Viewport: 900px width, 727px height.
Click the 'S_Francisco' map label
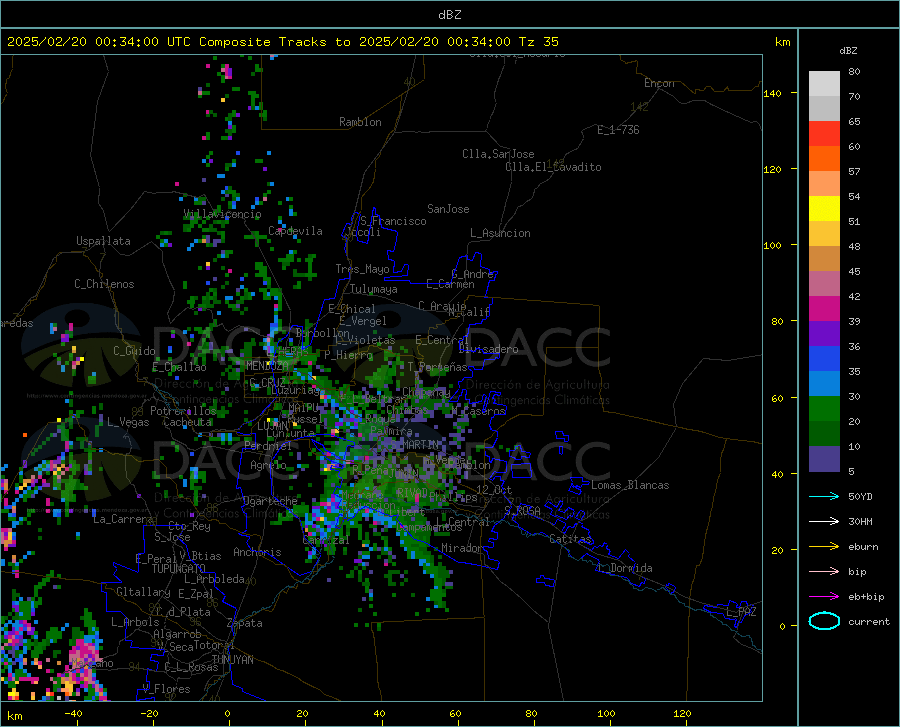coord(393,221)
